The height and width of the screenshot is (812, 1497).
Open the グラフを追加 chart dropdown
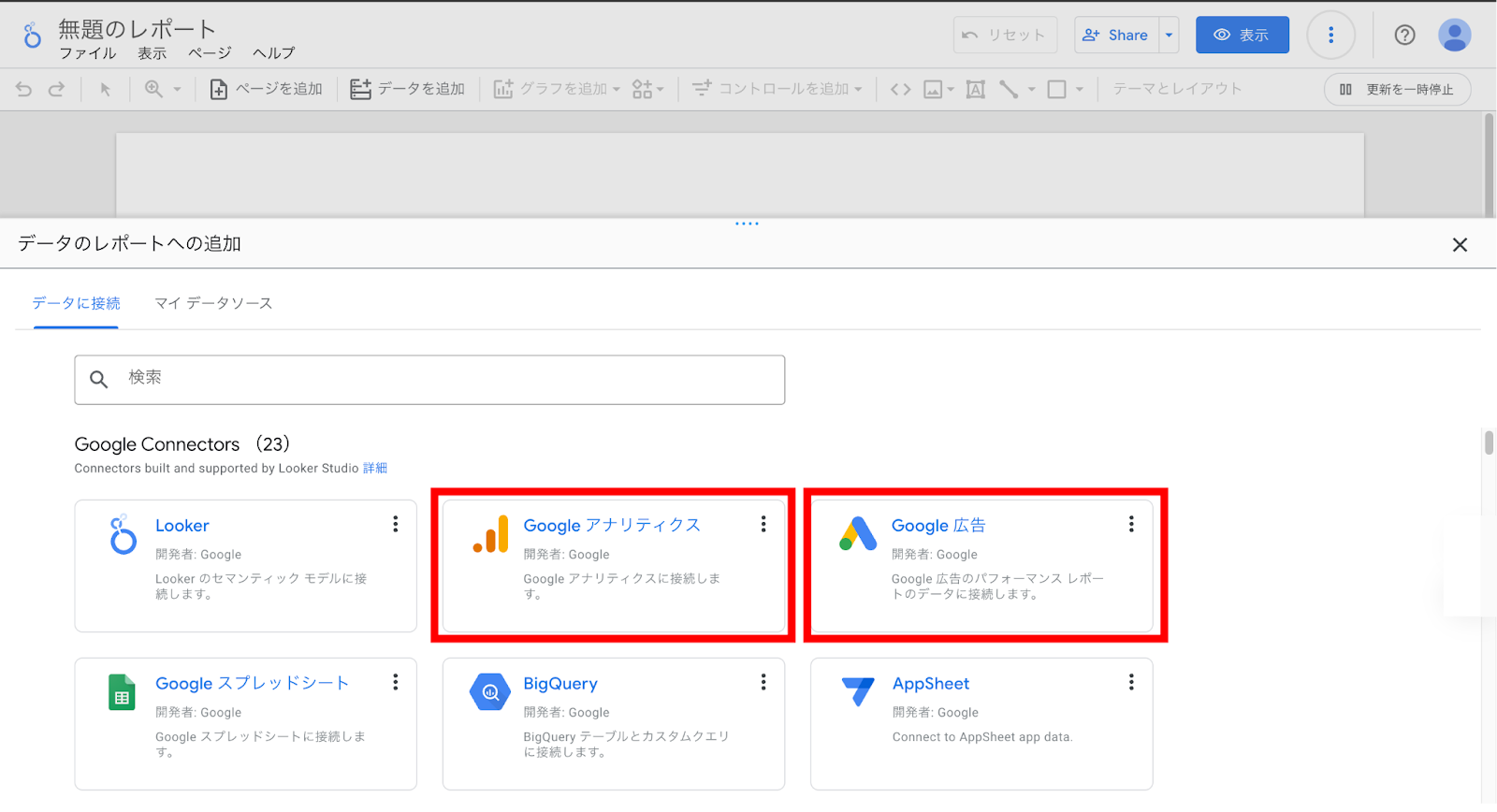click(x=557, y=89)
